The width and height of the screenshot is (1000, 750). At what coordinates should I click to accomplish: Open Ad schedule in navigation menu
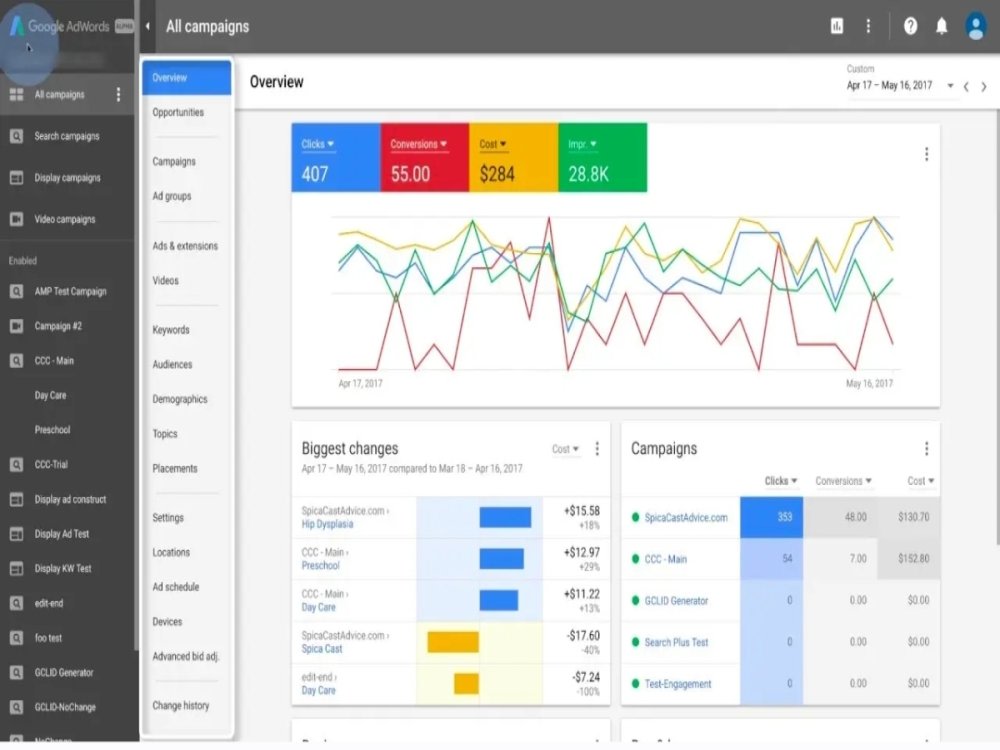[175, 587]
